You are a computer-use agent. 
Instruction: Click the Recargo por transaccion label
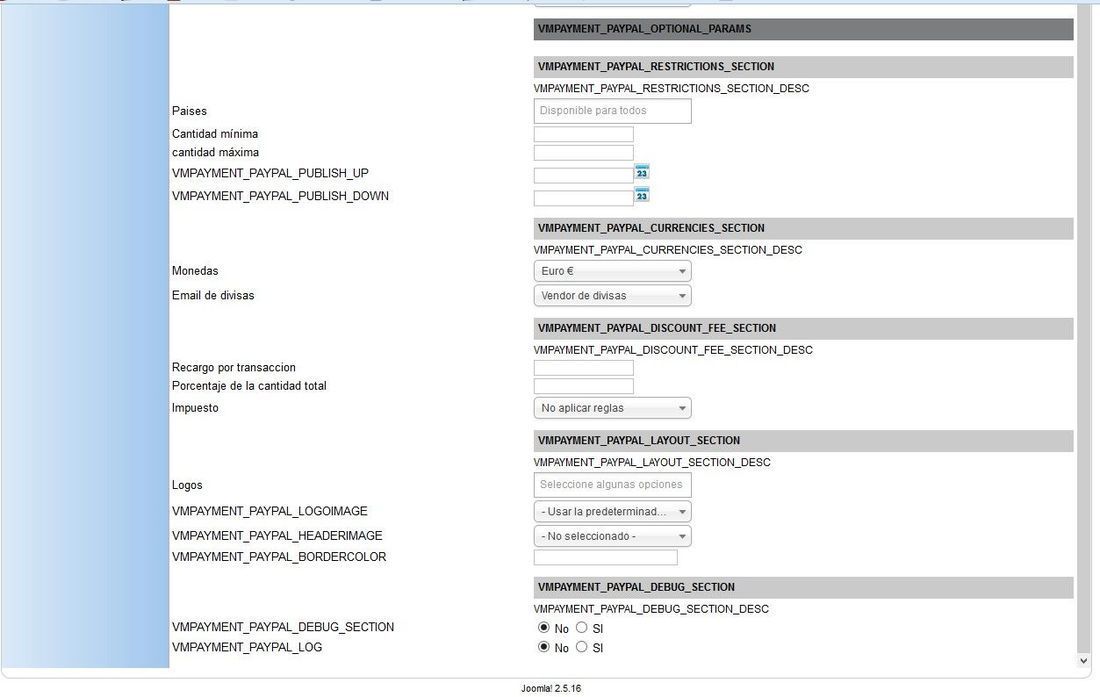[234, 367]
